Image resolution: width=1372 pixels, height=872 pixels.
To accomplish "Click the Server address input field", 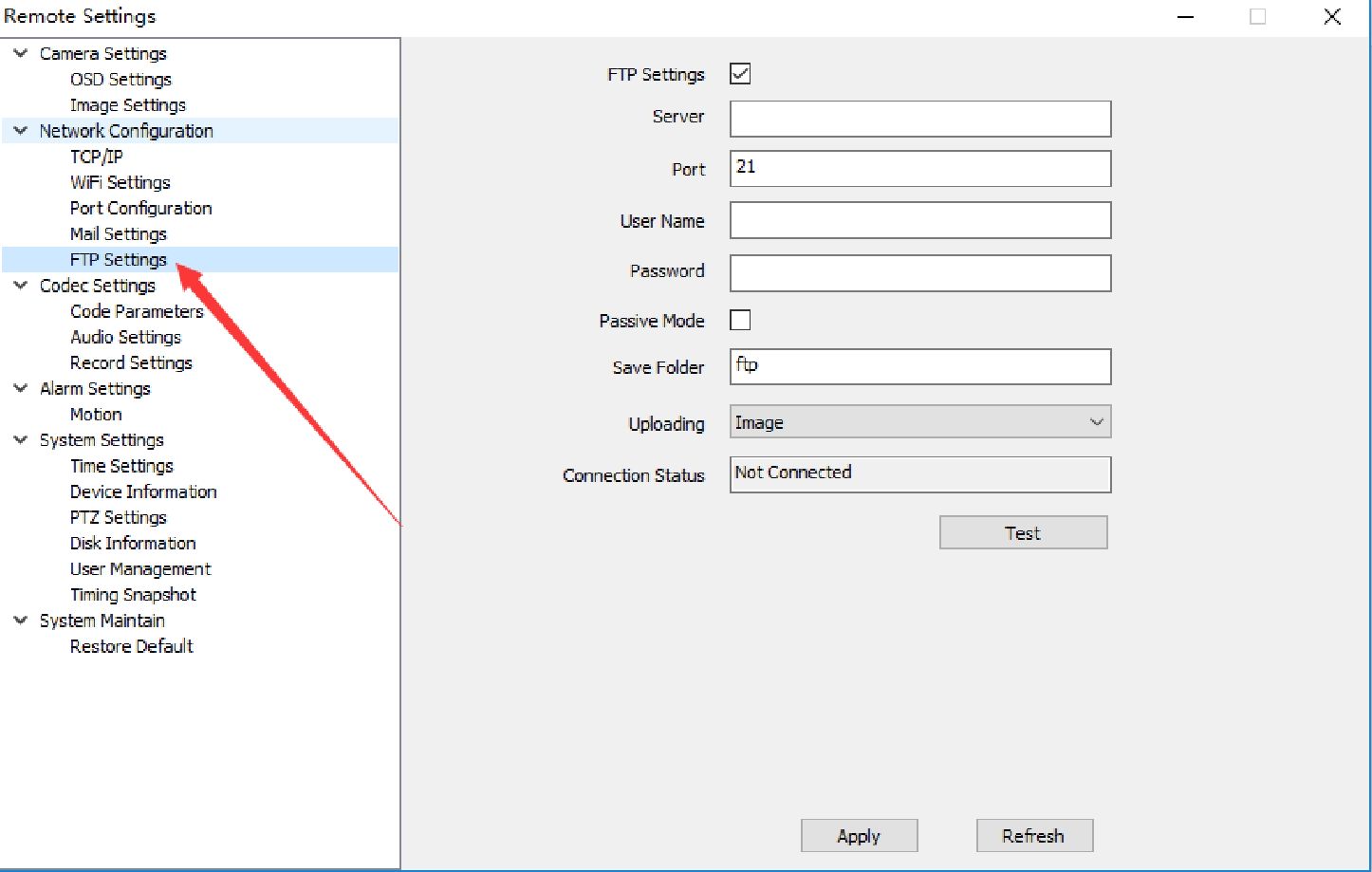I will pyautogui.click(x=919, y=120).
